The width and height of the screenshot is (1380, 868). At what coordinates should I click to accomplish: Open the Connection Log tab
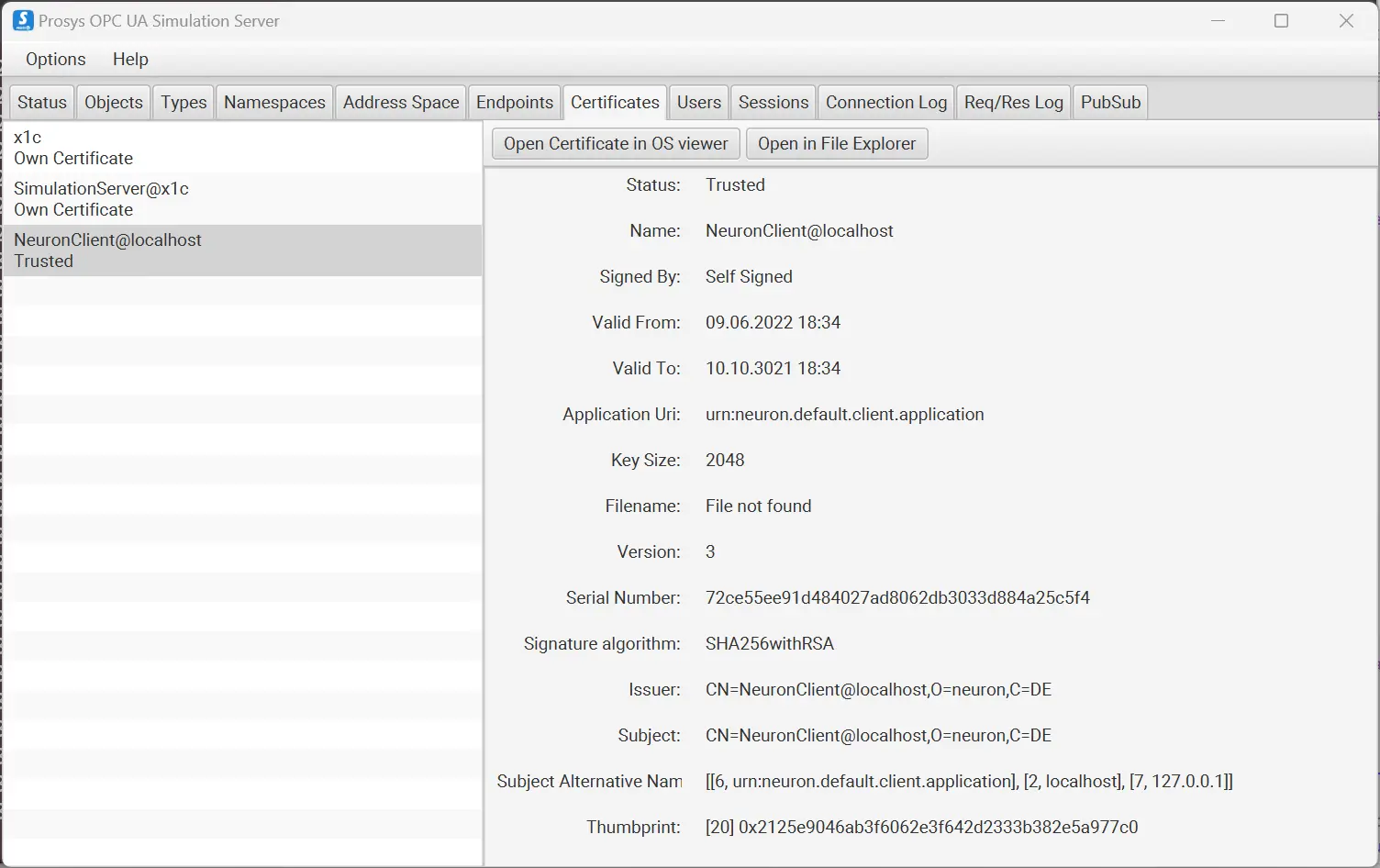(885, 102)
